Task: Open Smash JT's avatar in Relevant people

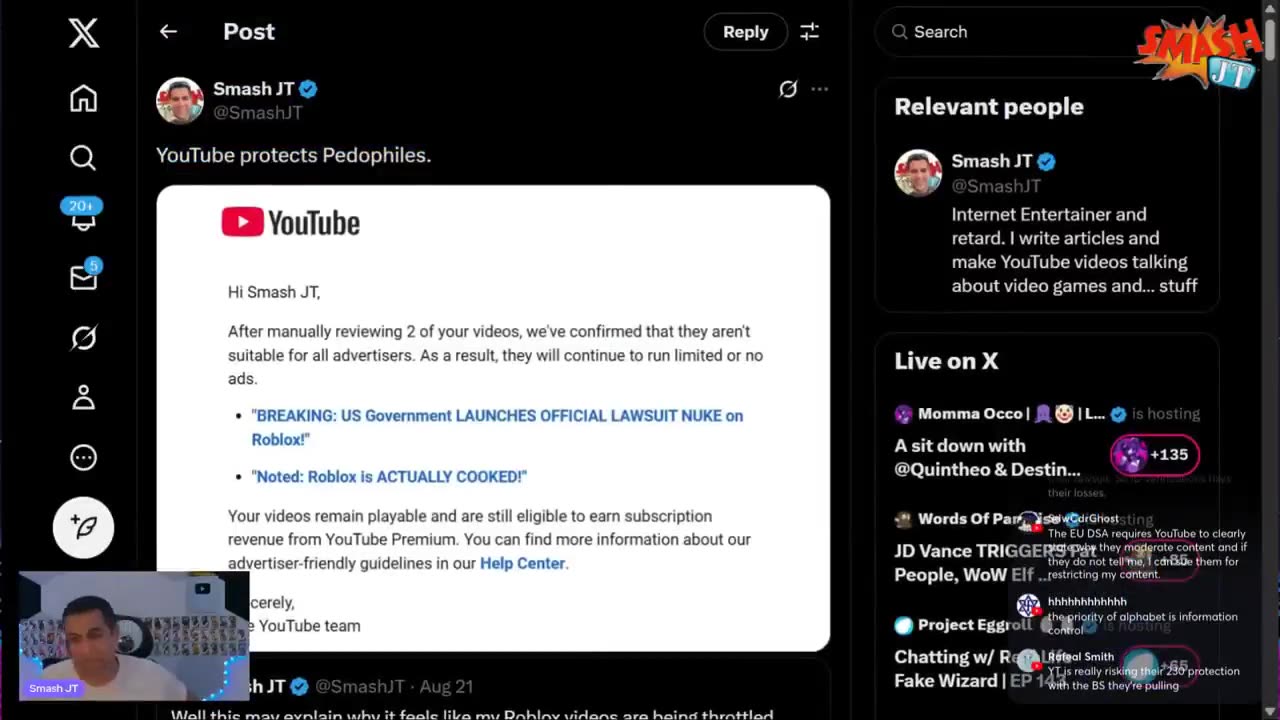Action: (917, 173)
